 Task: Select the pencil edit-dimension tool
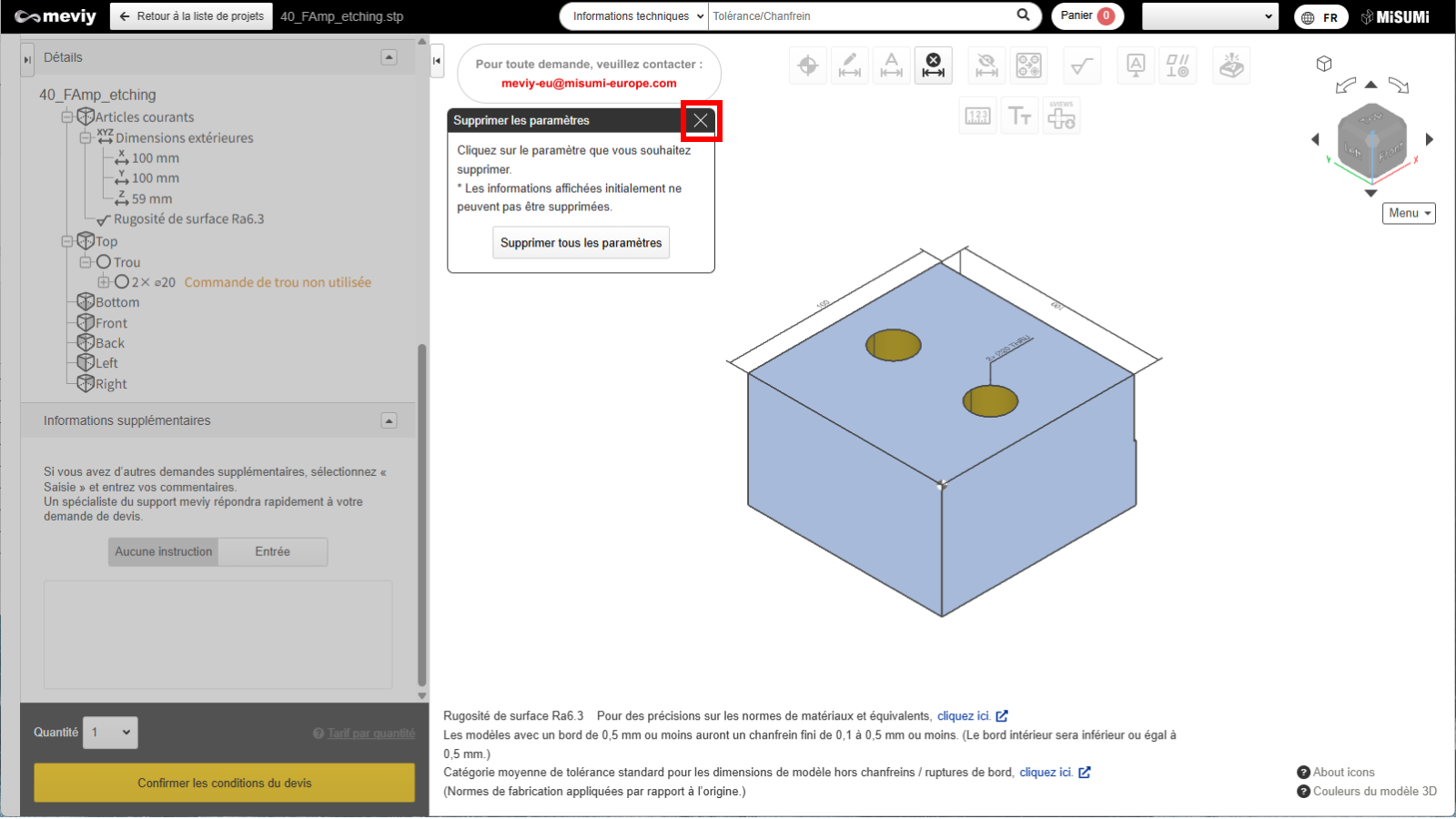(x=850, y=66)
